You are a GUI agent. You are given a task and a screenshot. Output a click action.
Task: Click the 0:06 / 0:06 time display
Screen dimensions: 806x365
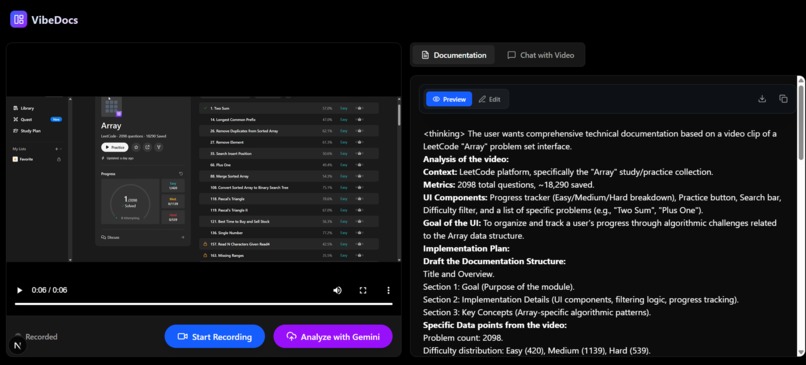pos(49,290)
